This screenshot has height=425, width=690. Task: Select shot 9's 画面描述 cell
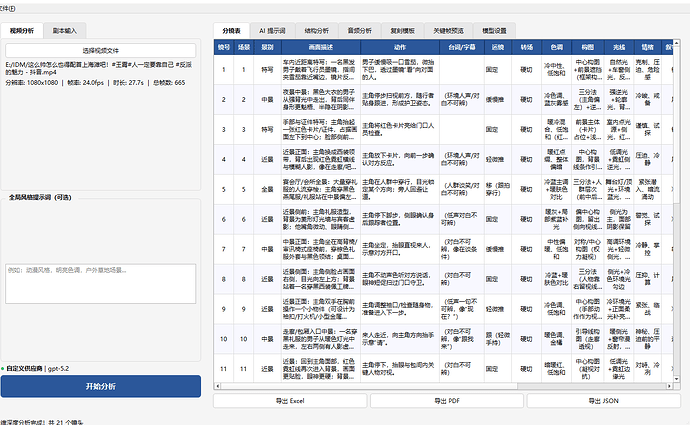[x=321, y=309]
